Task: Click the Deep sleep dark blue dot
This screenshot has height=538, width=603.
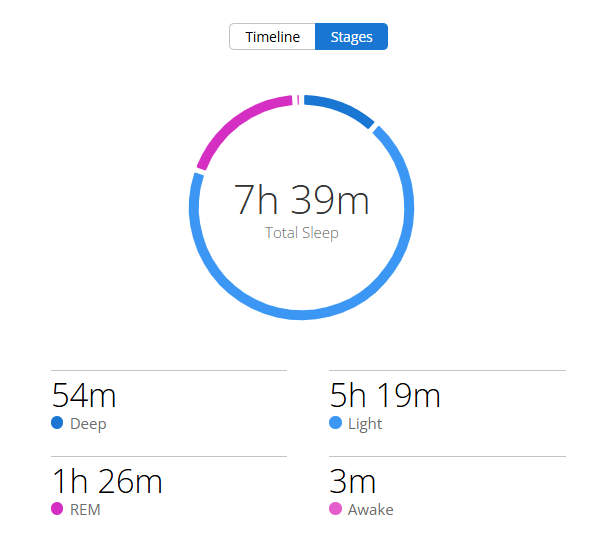Action: pos(57,423)
